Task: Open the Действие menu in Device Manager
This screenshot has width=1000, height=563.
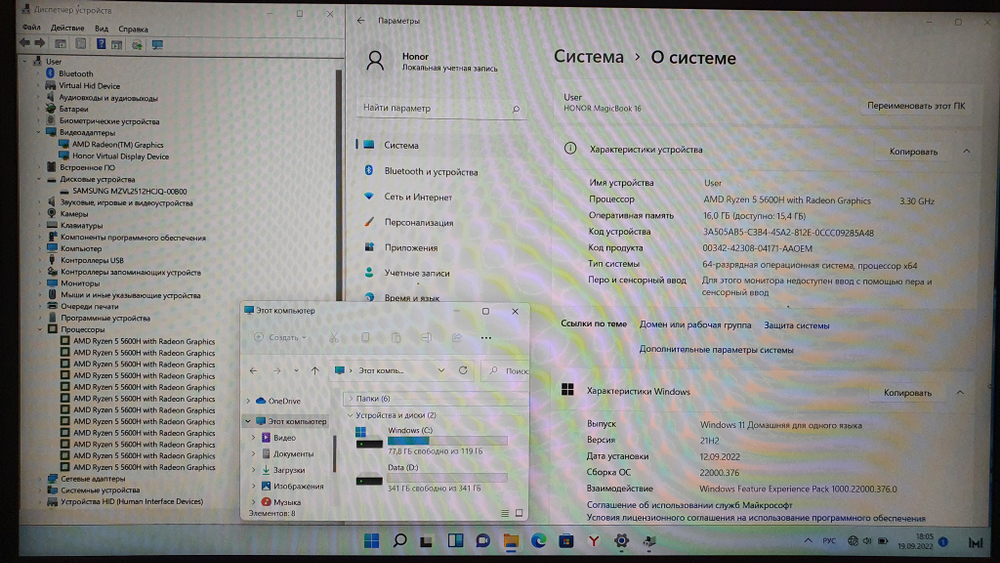Action: pyautogui.click(x=67, y=28)
